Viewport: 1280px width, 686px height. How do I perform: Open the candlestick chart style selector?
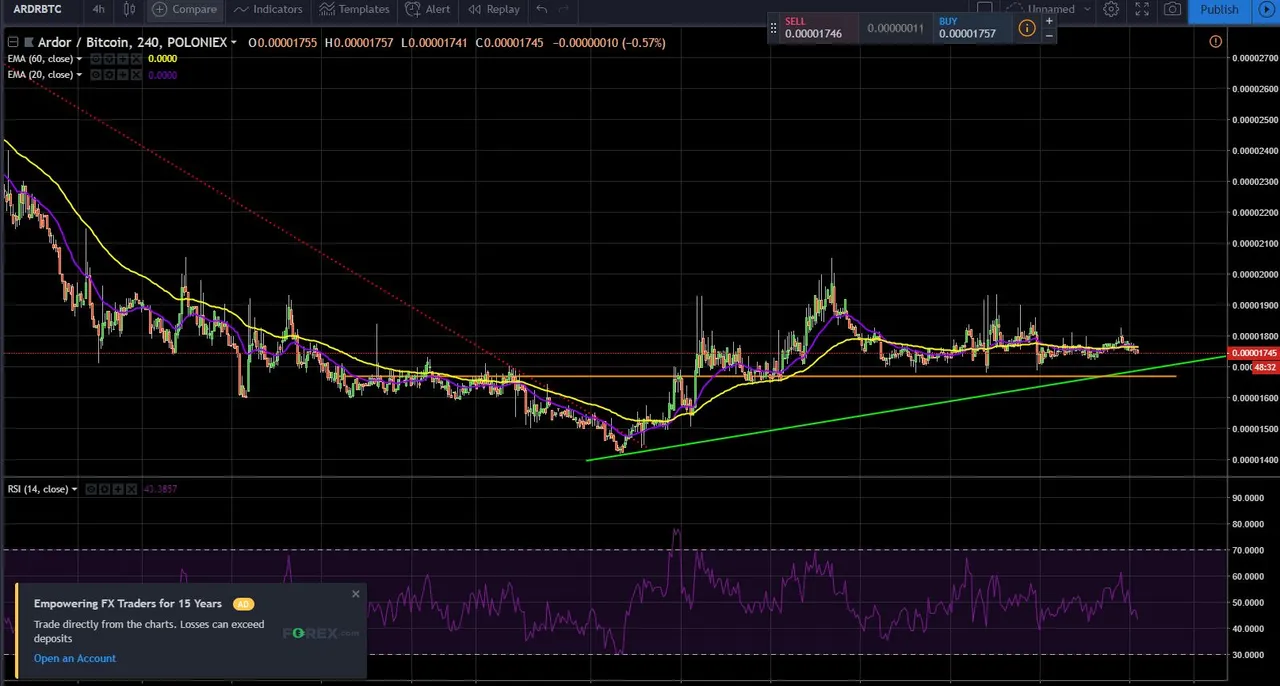[129, 9]
